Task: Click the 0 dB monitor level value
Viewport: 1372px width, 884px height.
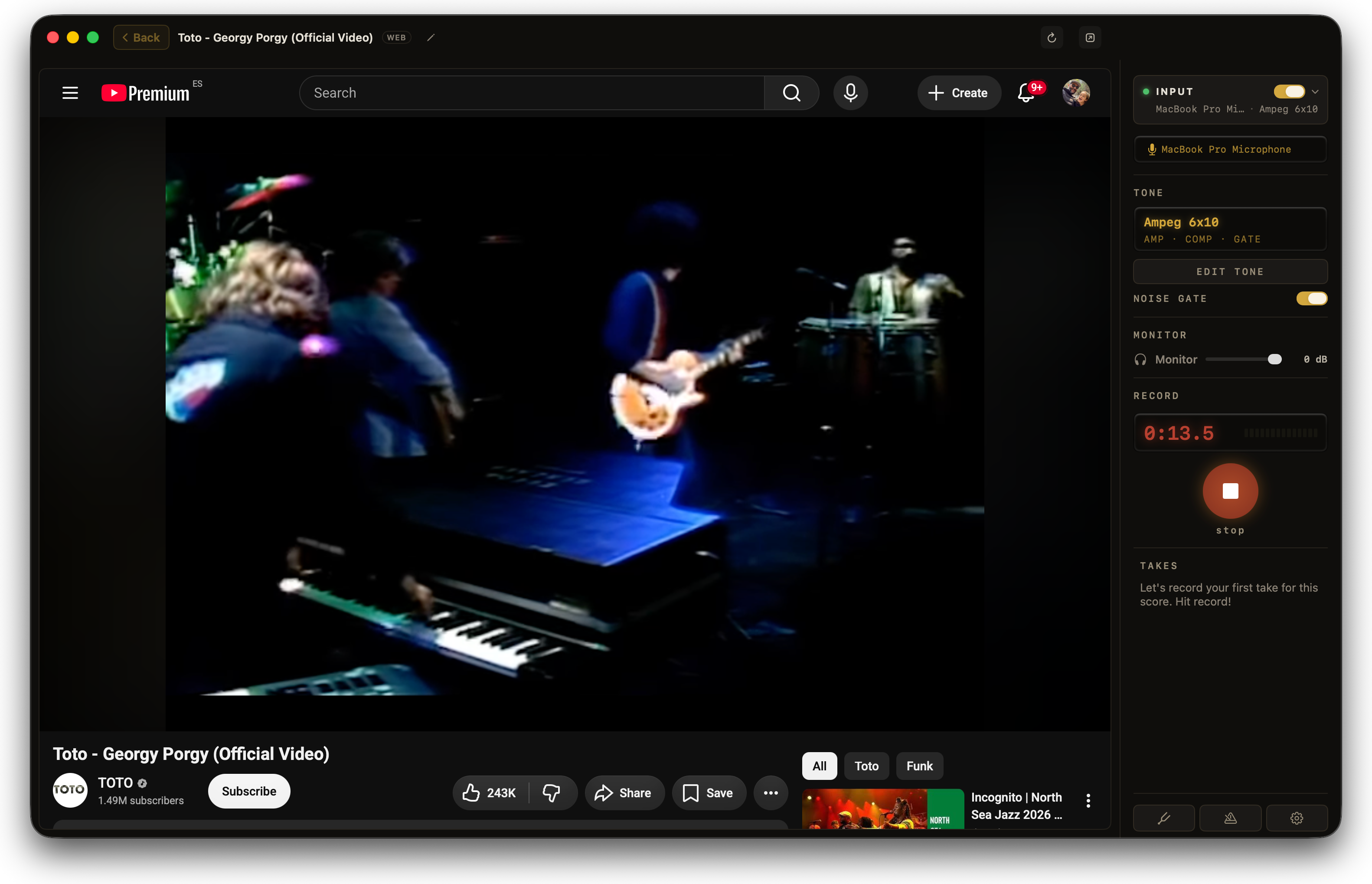Action: (1315, 359)
